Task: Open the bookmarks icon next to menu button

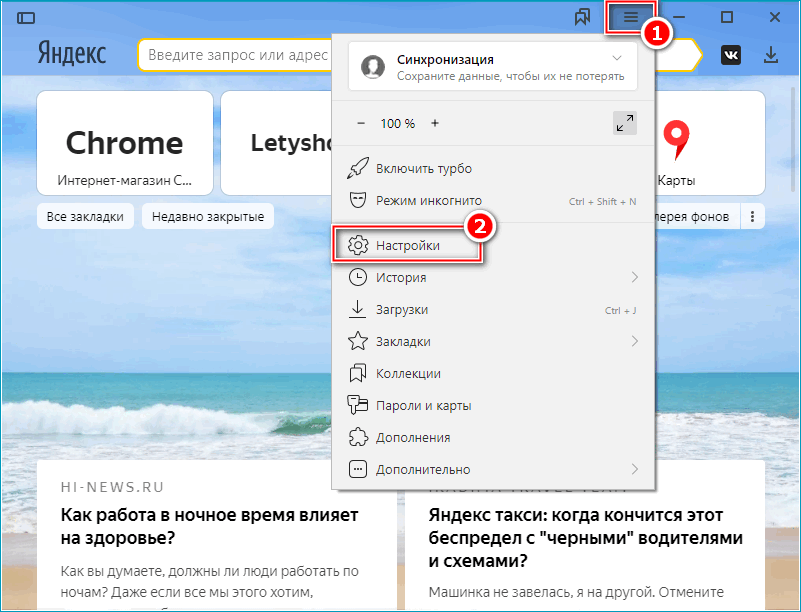Action: pyautogui.click(x=583, y=18)
